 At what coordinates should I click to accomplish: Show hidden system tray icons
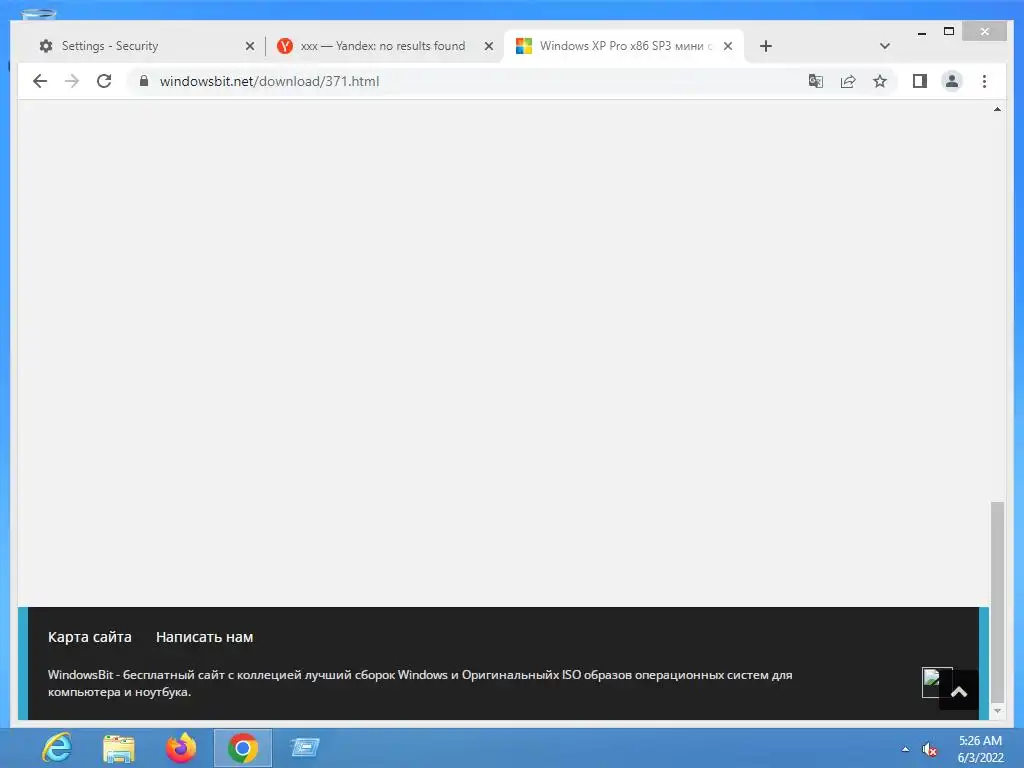coord(905,749)
